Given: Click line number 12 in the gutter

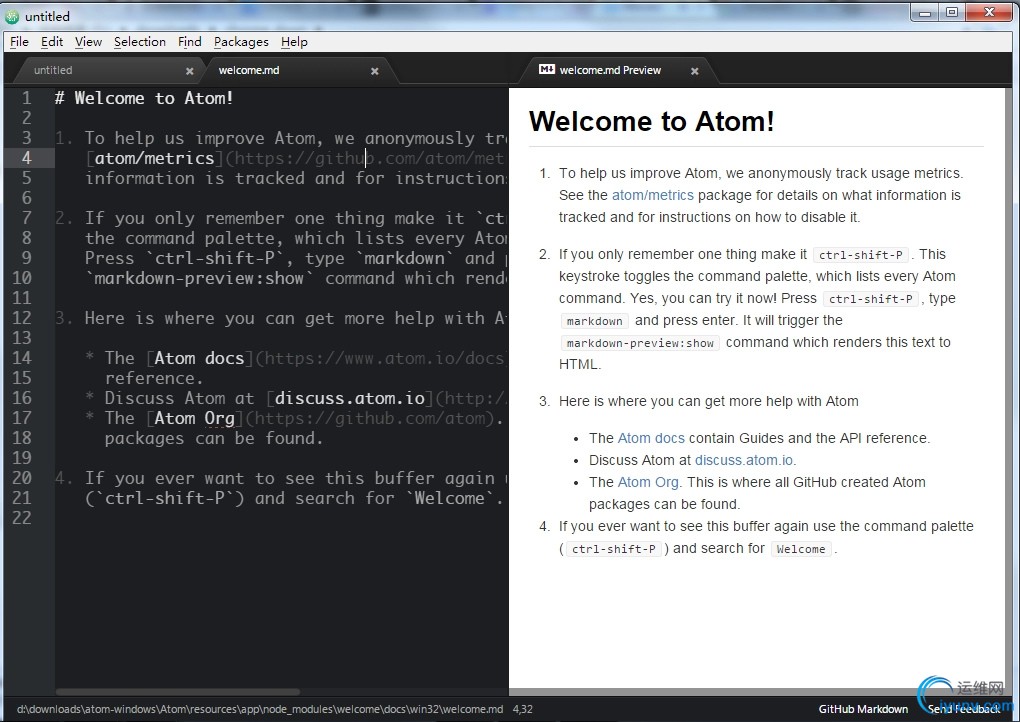Looking at the screenshot, I should pyautogui.click(x=21, y=318).
